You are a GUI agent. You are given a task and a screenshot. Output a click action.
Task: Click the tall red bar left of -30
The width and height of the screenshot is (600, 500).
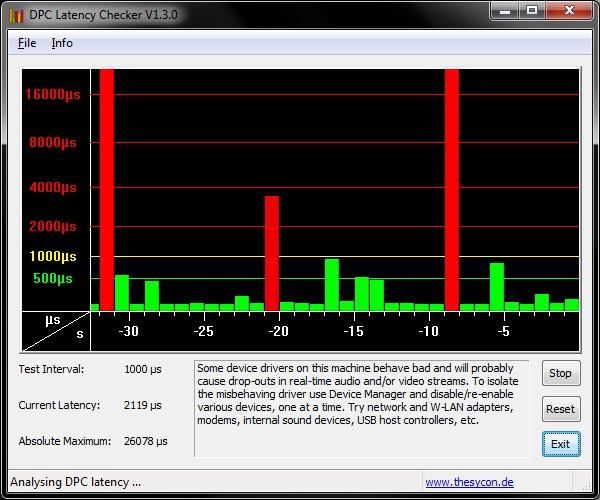pyautogui.click(x=107, y=190)
